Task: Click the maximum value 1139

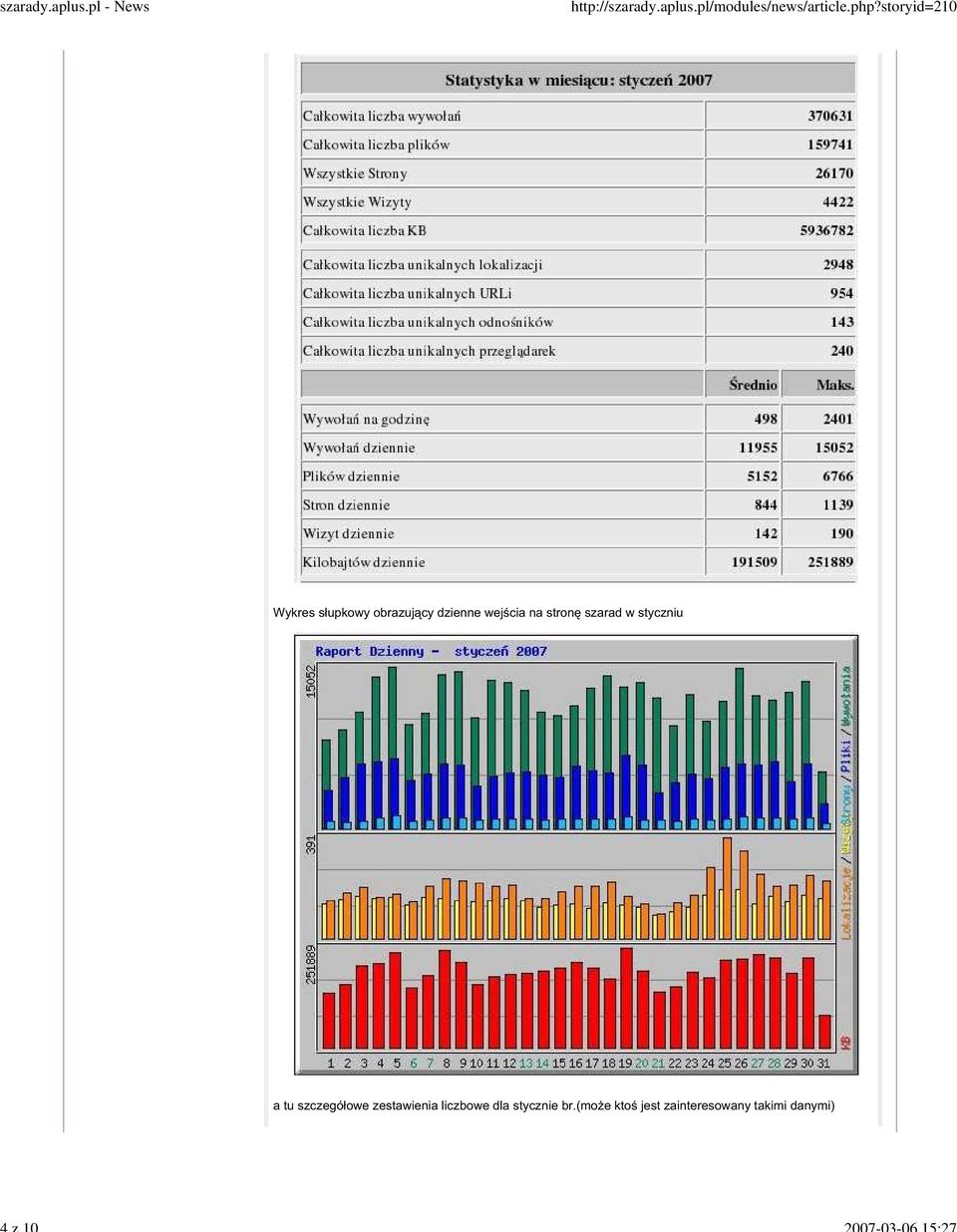Action: click(x=838, y=506)
